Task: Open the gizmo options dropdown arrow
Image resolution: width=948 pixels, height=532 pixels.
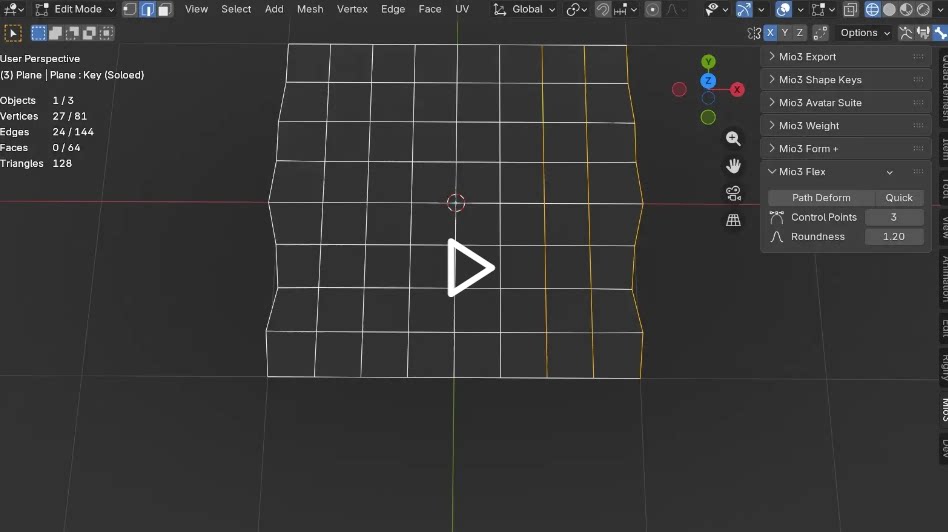Action: 761,9
